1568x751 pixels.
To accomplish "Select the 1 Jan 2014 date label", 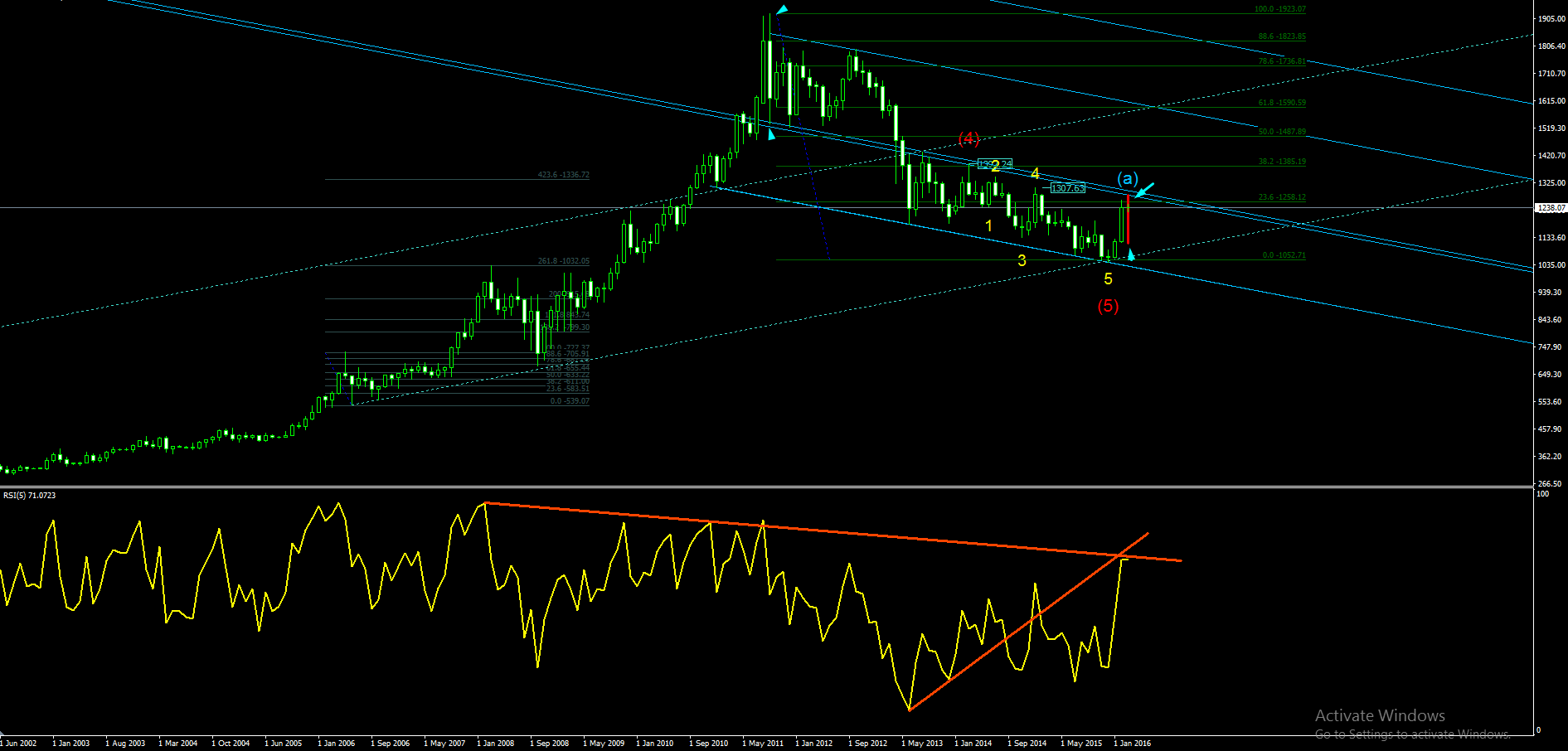I will coord(973,744).
